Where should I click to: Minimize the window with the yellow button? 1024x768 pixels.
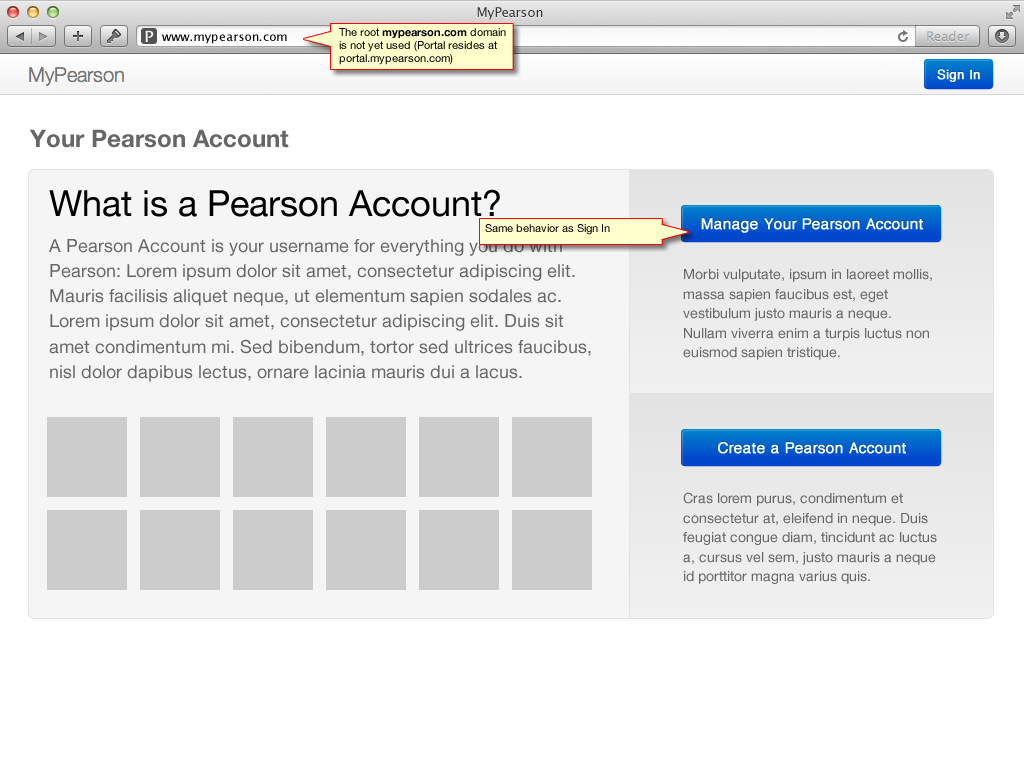(x=33, y=12)
